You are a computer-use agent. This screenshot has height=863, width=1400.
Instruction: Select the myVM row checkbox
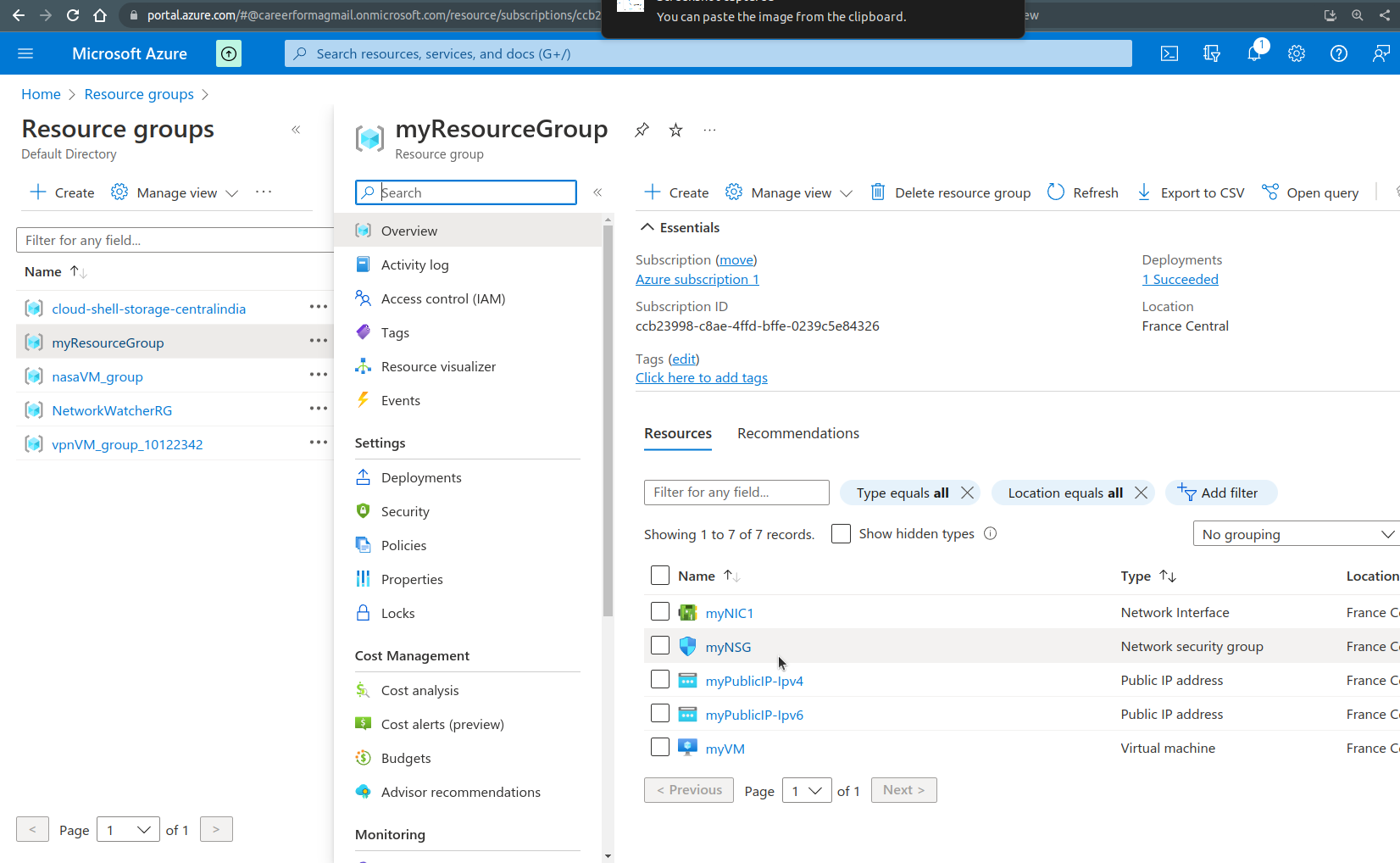pos(660,747)
